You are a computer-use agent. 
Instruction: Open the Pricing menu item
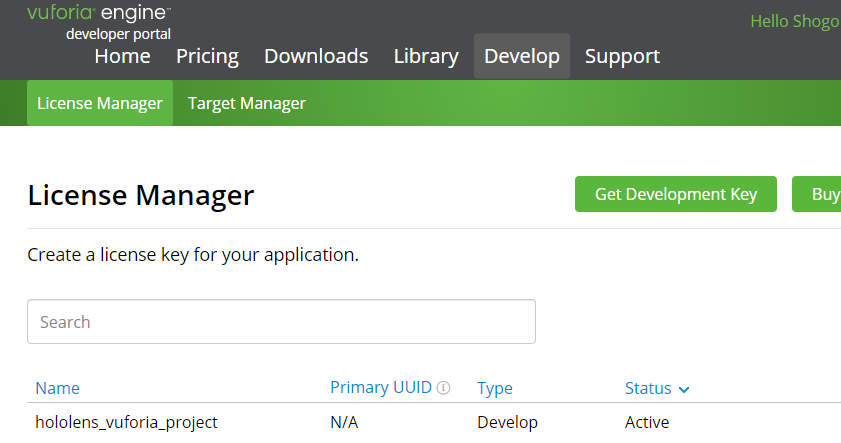pyautogui.click(x=207, y=56)
